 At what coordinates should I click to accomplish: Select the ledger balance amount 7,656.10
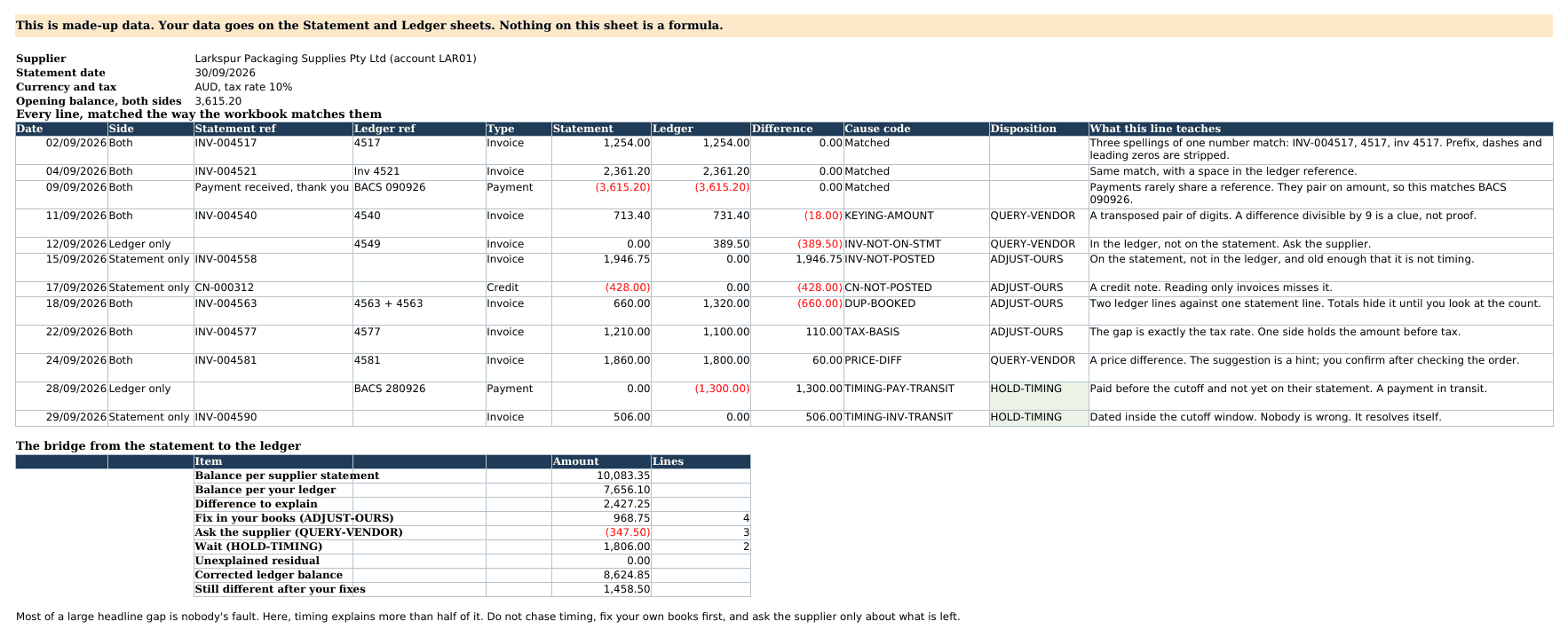[601, 490]
